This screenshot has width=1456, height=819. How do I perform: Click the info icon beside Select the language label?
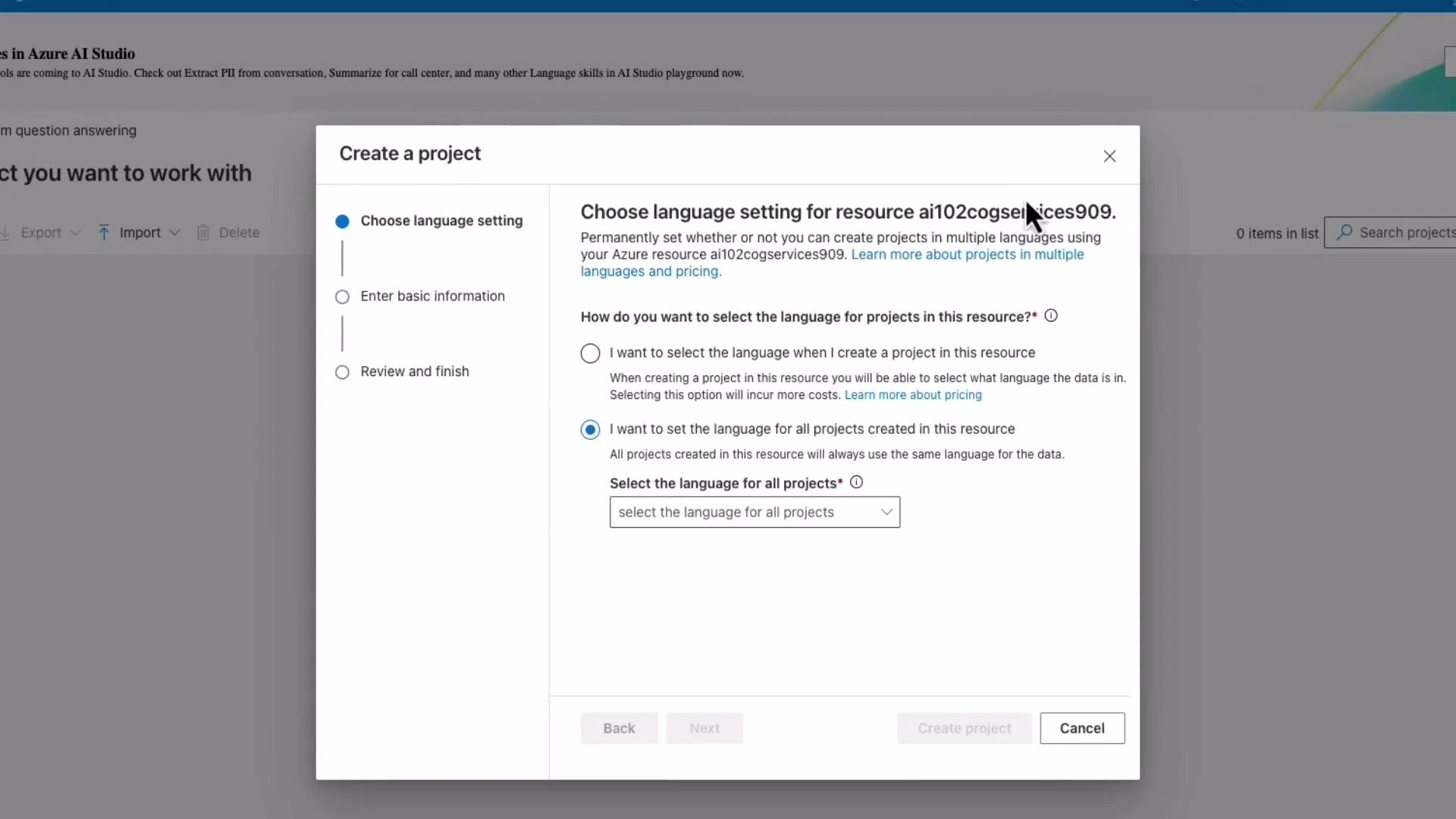point(856,482)
